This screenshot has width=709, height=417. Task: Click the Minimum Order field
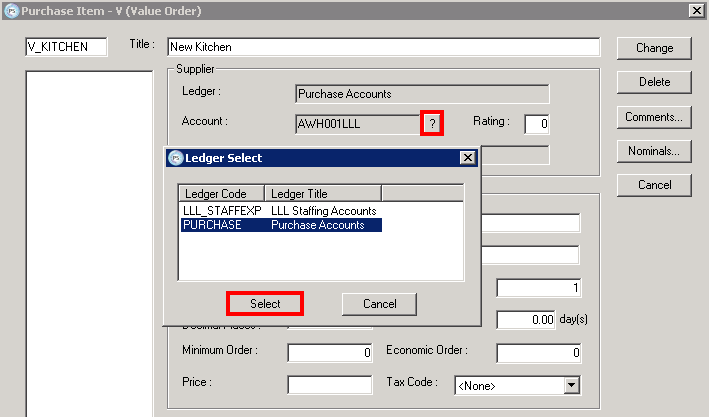pyautogui.click(x=330, y=352)
